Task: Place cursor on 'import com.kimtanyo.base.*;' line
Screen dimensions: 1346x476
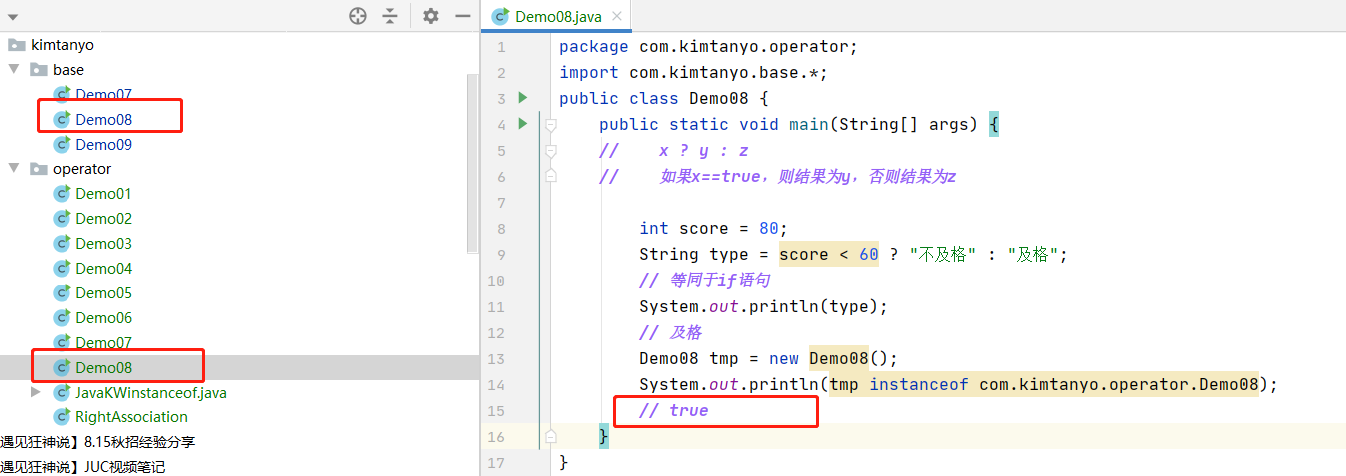Action: (x=693, y=72)
